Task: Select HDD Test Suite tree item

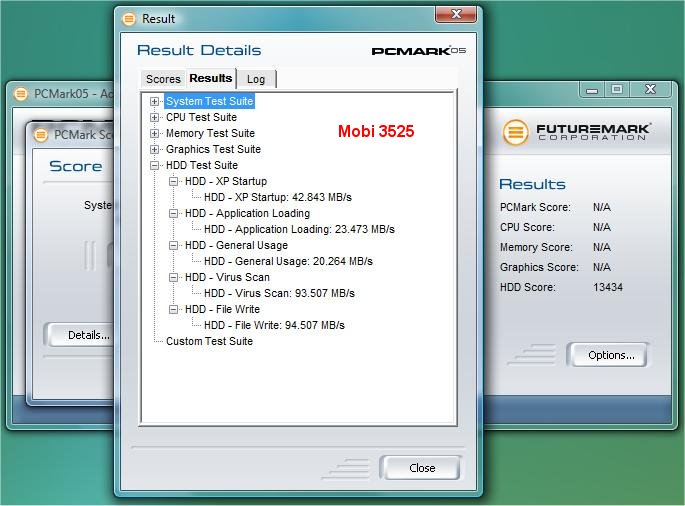Action: pyautogui.click(x=202, y=166)
